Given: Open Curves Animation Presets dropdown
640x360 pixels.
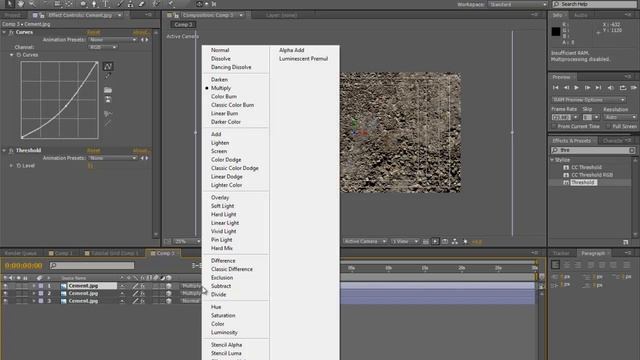Looking at the screenshot, I should pyautogui.click(x=113, y=40).
